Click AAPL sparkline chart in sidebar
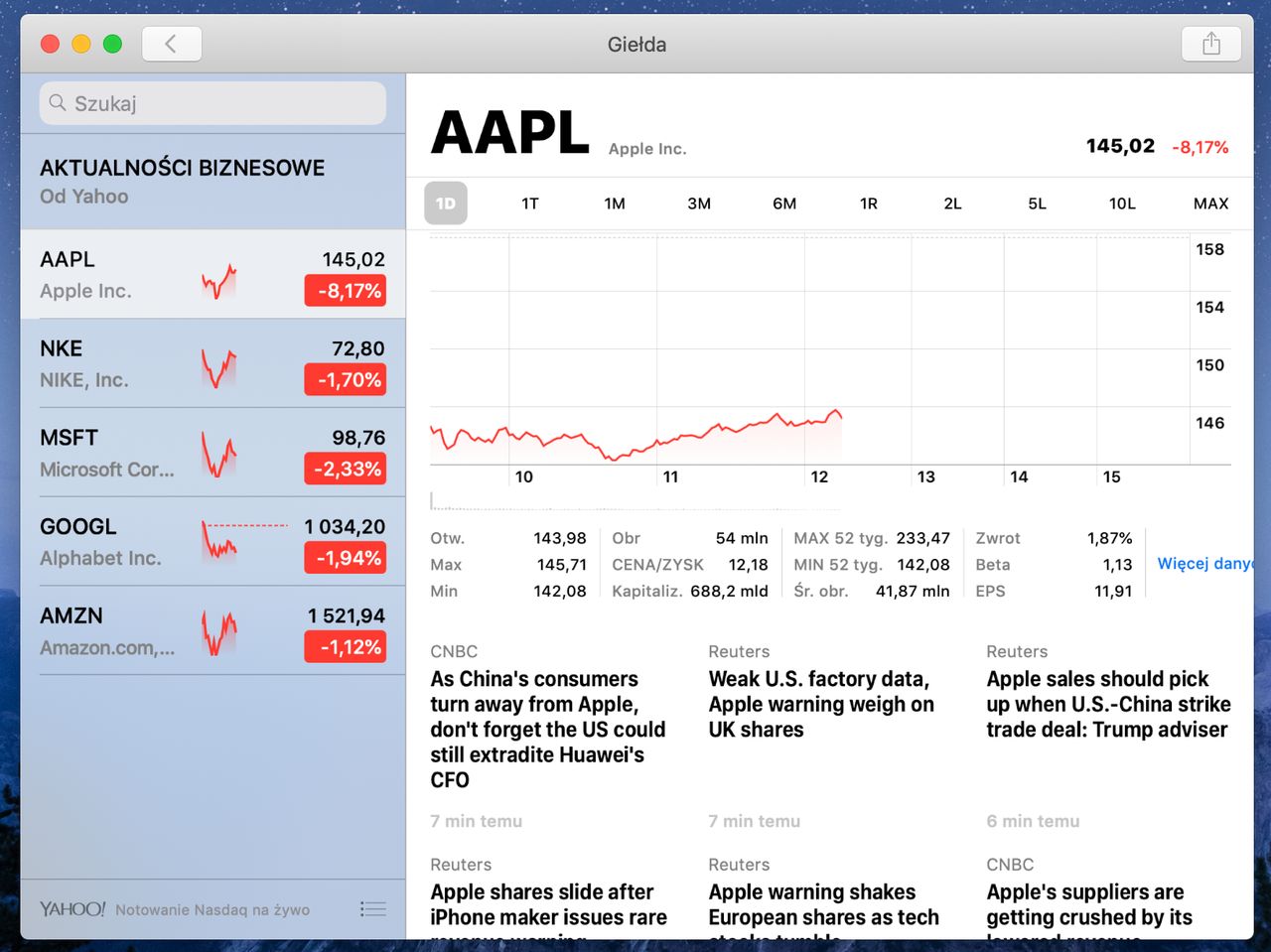This screenshot has height=952, width=1271. 219,281
